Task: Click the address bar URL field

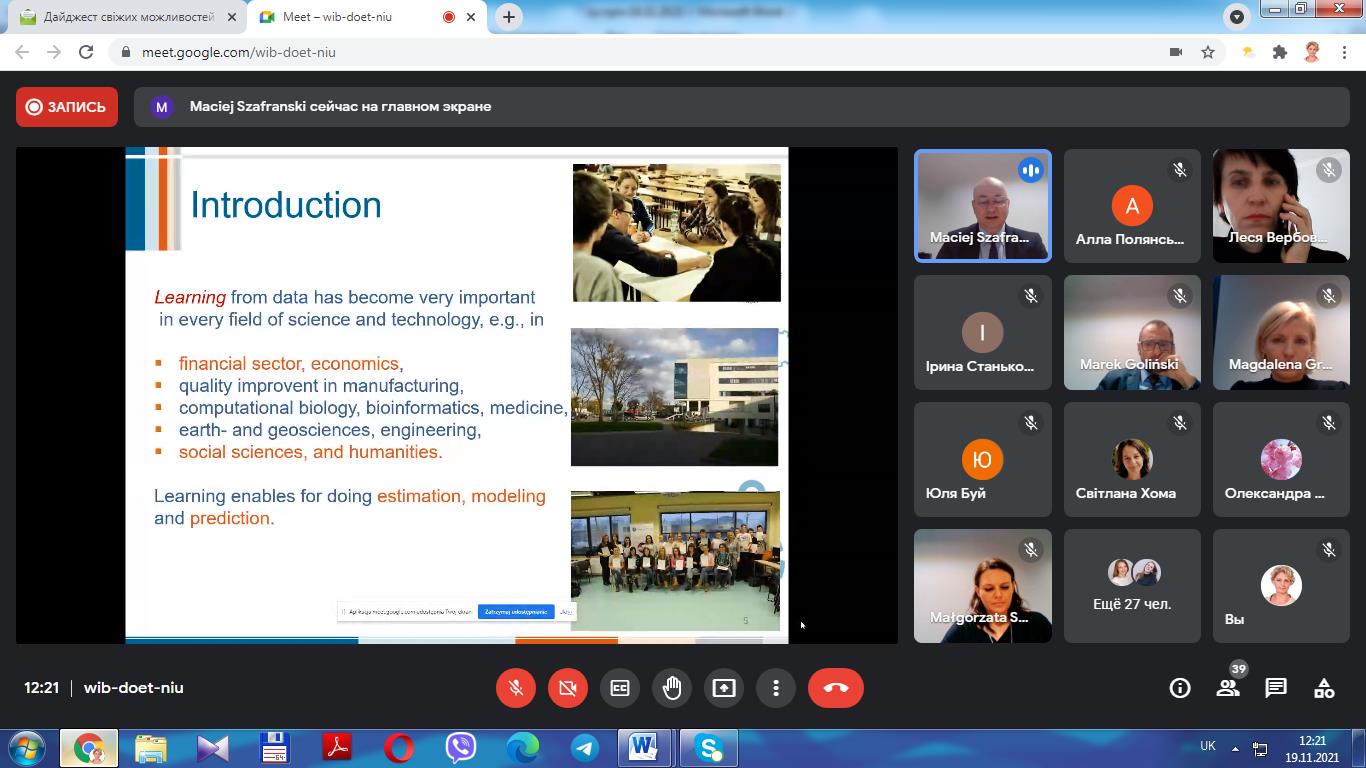Action: tap(600, 52)
